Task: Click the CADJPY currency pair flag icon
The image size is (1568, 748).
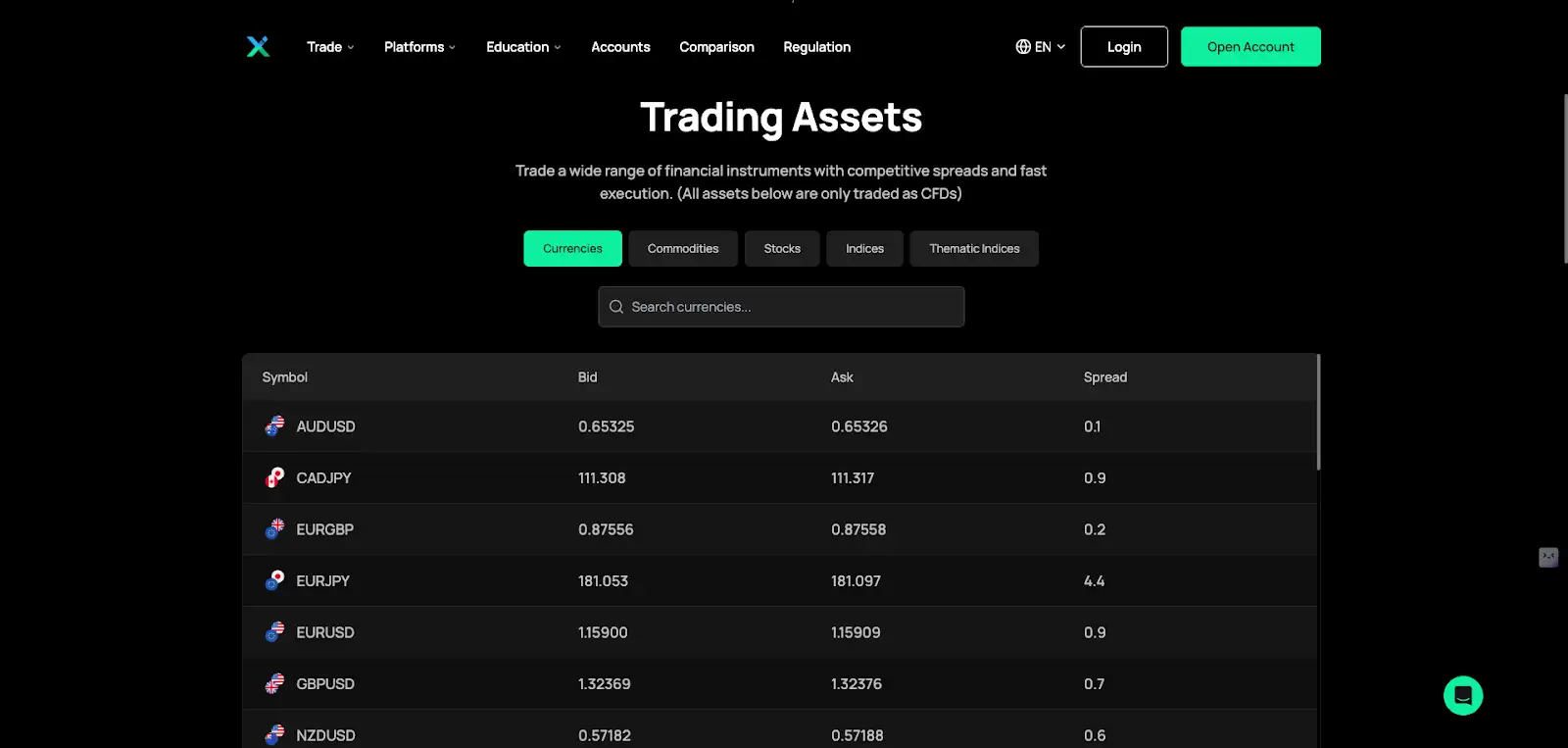Action: coord(274,478)
